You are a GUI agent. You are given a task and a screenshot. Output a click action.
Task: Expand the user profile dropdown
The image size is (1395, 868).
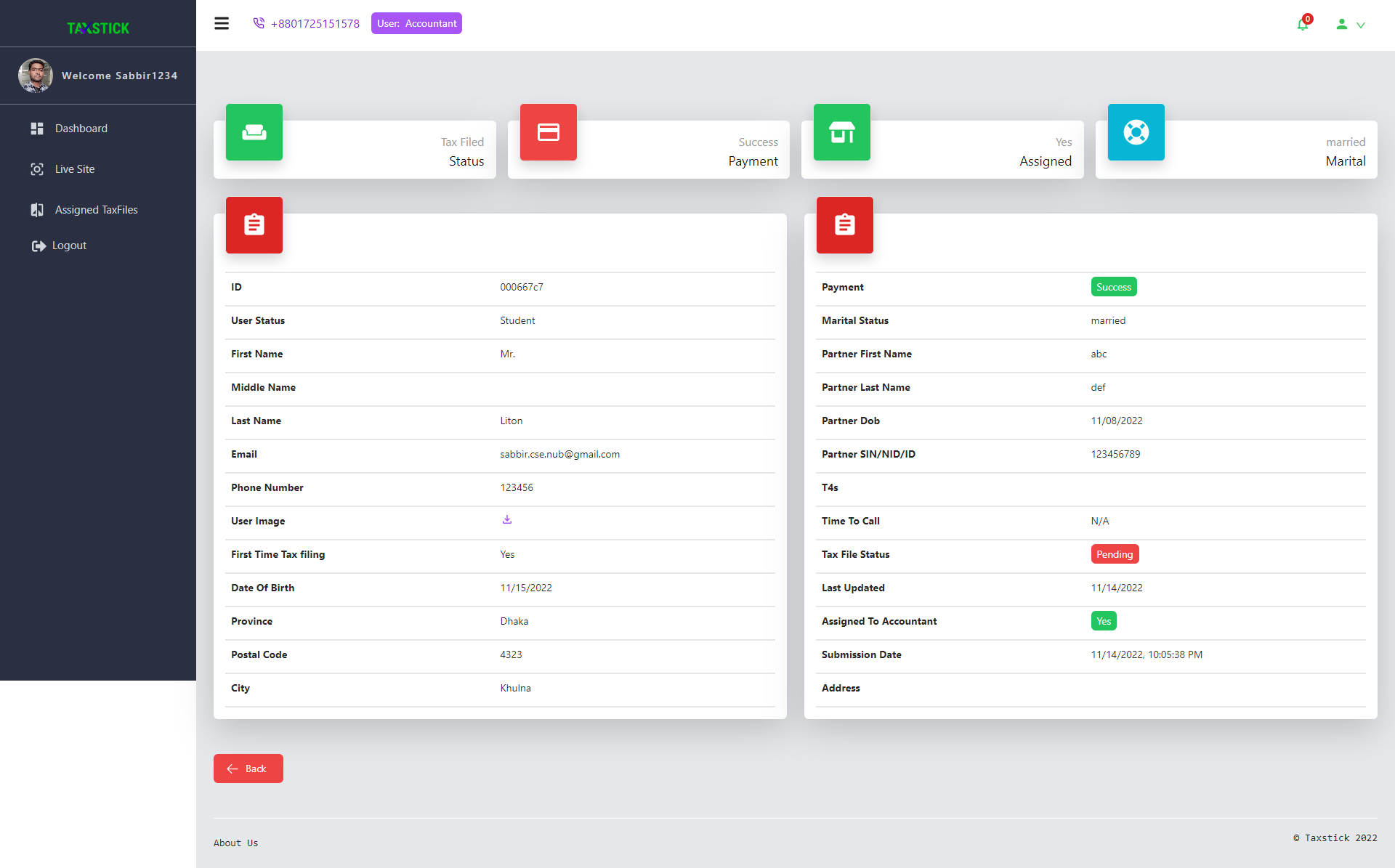click(x=1351, y=24)
